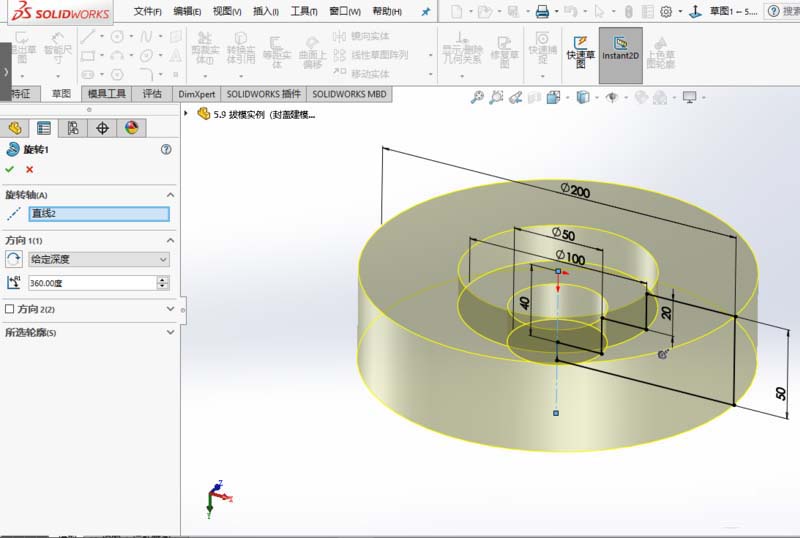Click the Previous View icon
The image size is (800, 538).
[515, 97]
